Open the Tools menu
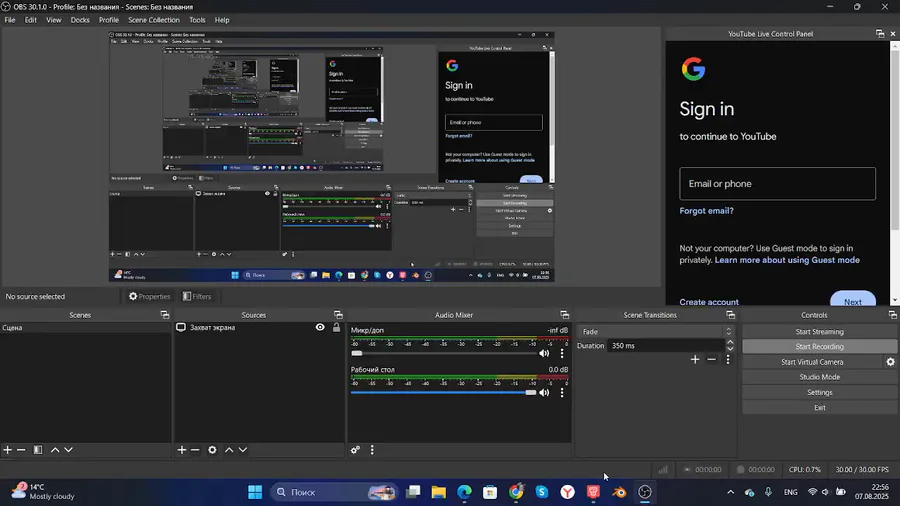The image size is (900, 506). (x=197, y=20)
